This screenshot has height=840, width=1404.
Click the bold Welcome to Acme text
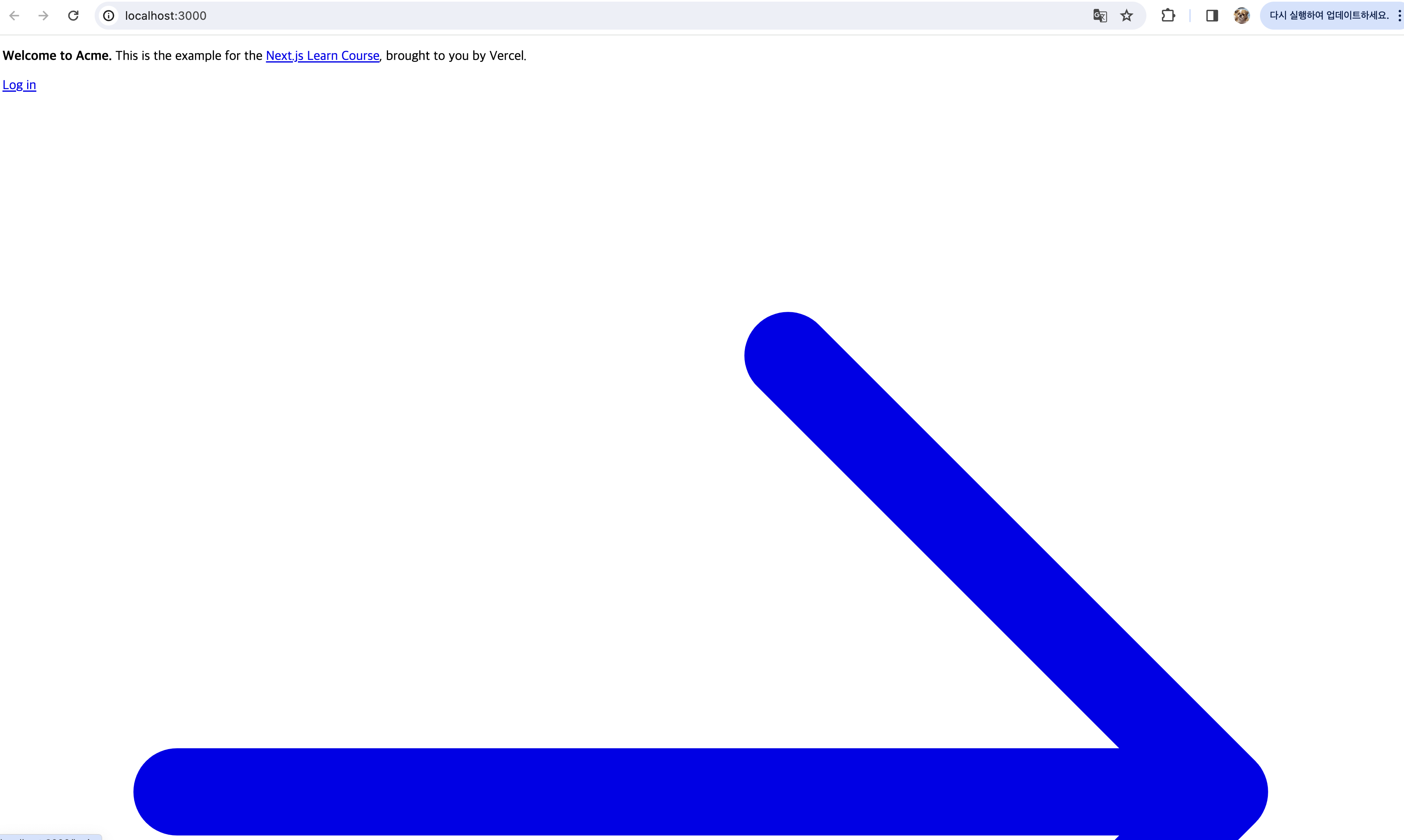tap(57, 56)
